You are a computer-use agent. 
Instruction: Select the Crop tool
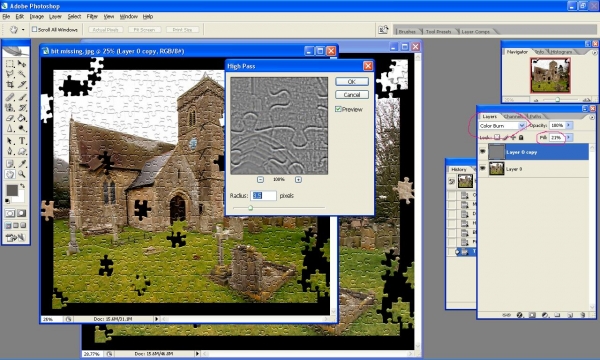[x=10, y=84]
